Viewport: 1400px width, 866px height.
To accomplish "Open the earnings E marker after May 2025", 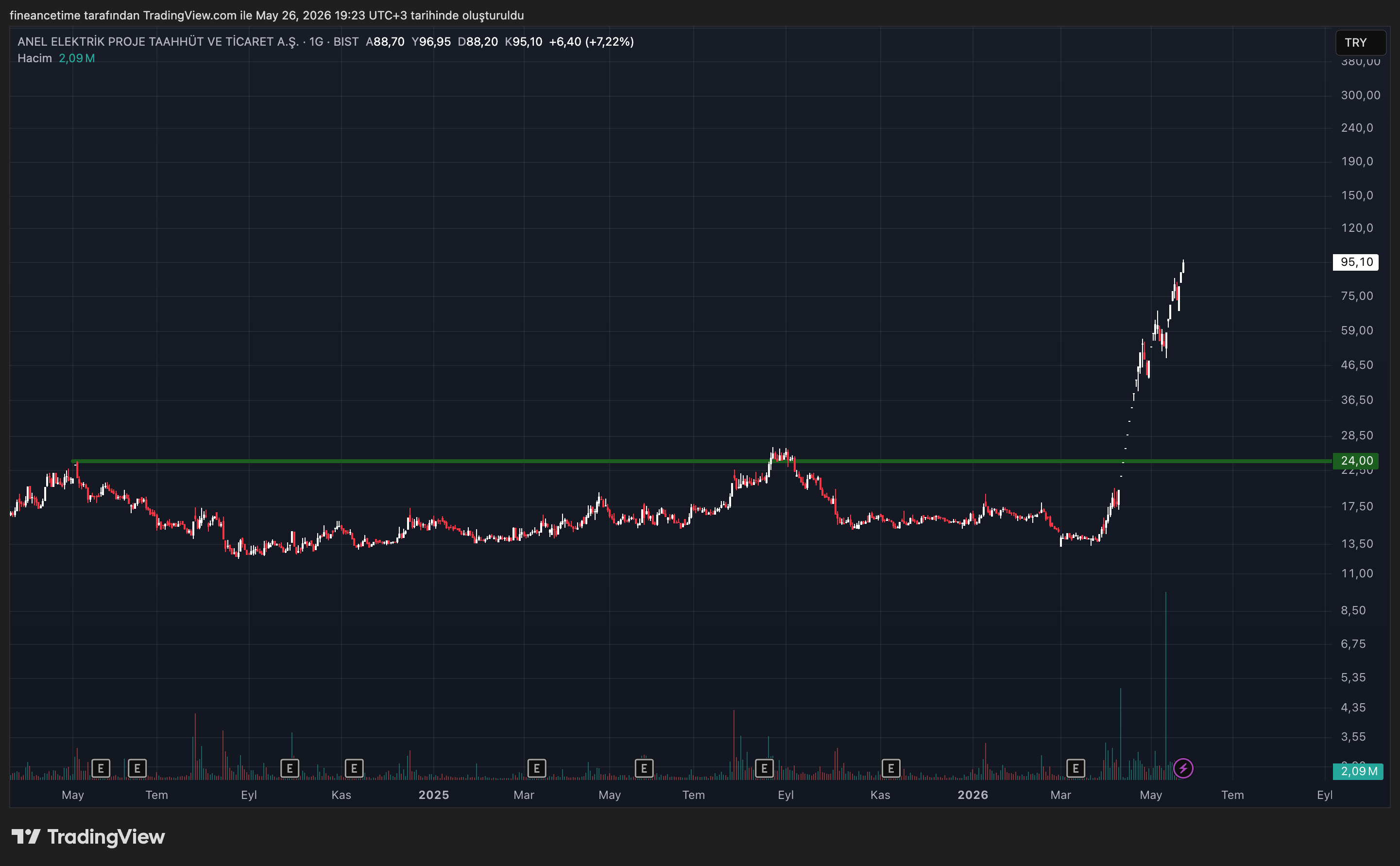I will click(644, 768).
